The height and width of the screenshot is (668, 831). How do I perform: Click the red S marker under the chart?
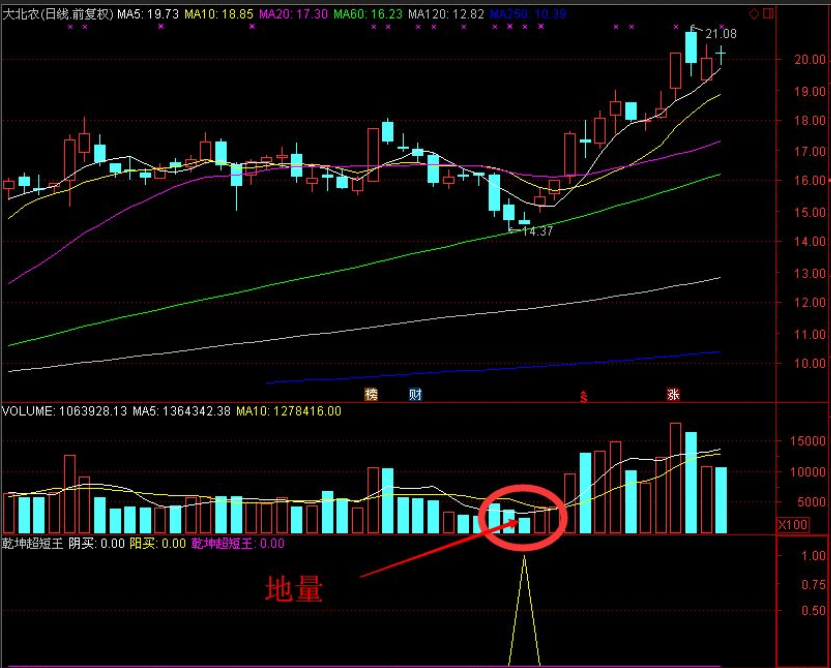tap(584, 396)
